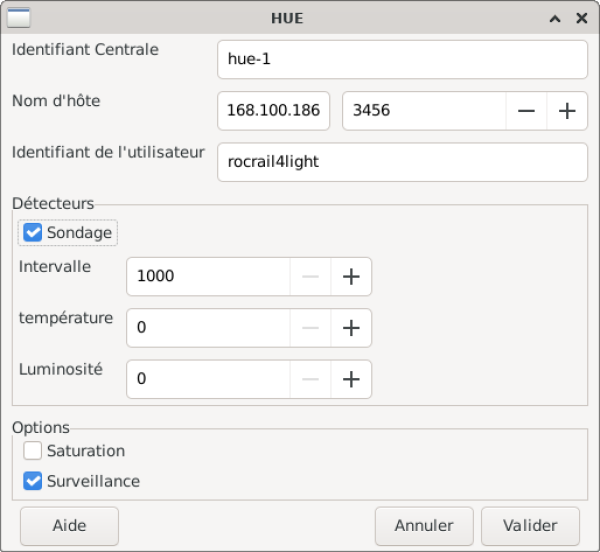Viewport: 600px width, 552px height.
Task: Decrease the température value with minus
Action: pos(311,328)
